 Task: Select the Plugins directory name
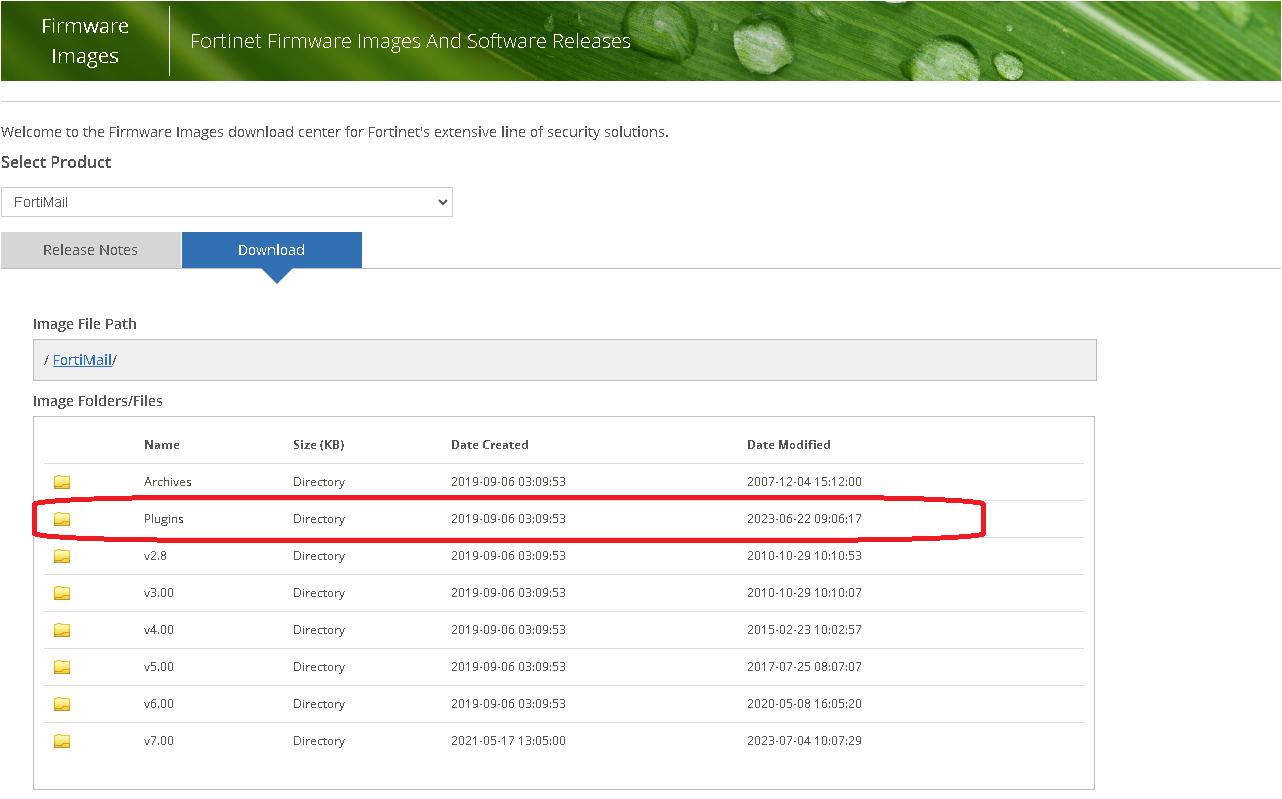point(163,518)
